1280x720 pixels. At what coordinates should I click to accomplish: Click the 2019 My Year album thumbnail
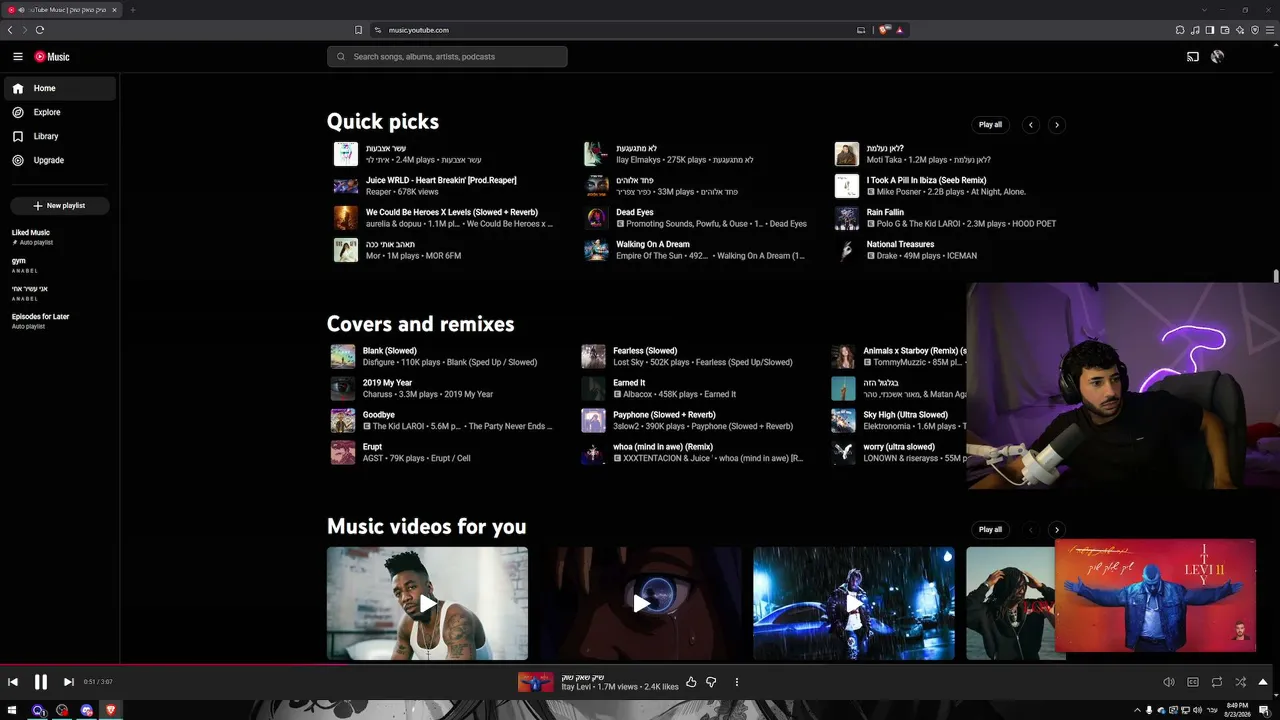[343, 388]
